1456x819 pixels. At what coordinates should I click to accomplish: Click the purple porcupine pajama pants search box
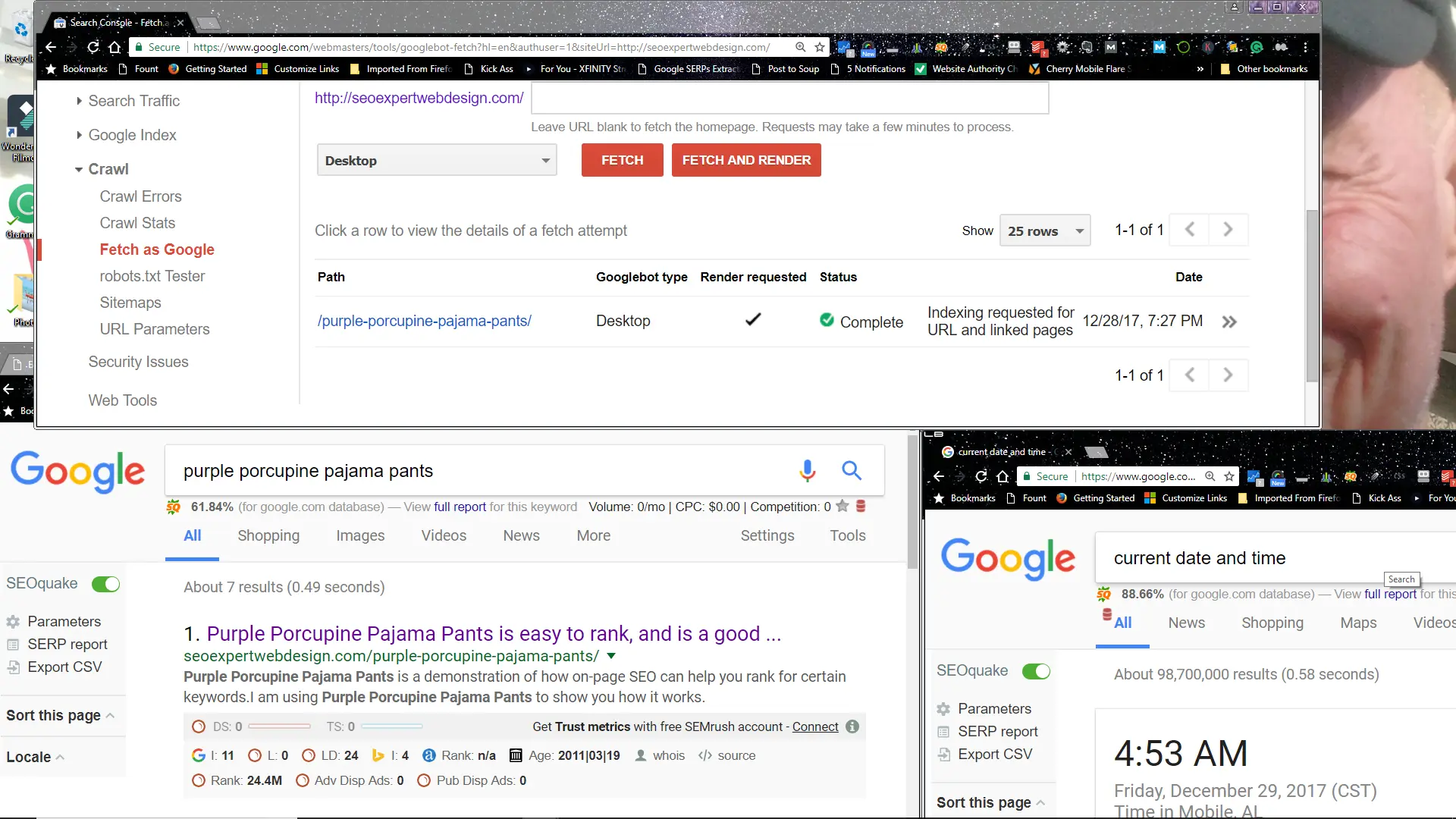click(x=485, y=471)
